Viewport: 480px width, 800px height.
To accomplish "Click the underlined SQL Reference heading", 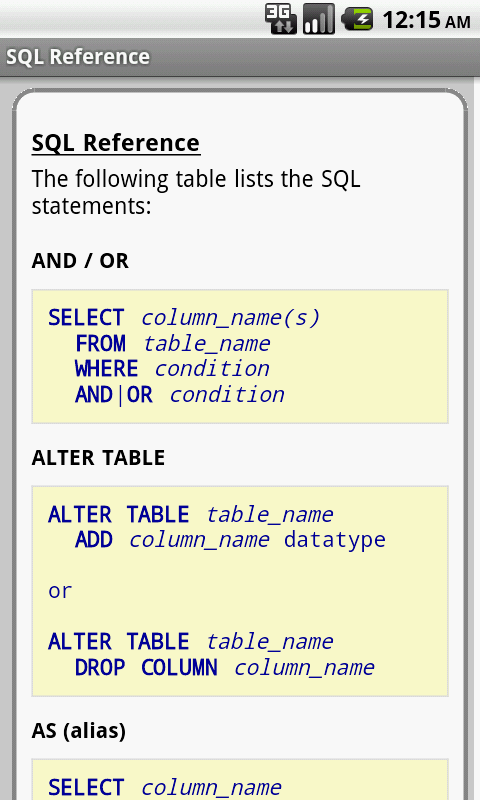I will [116, 143].
